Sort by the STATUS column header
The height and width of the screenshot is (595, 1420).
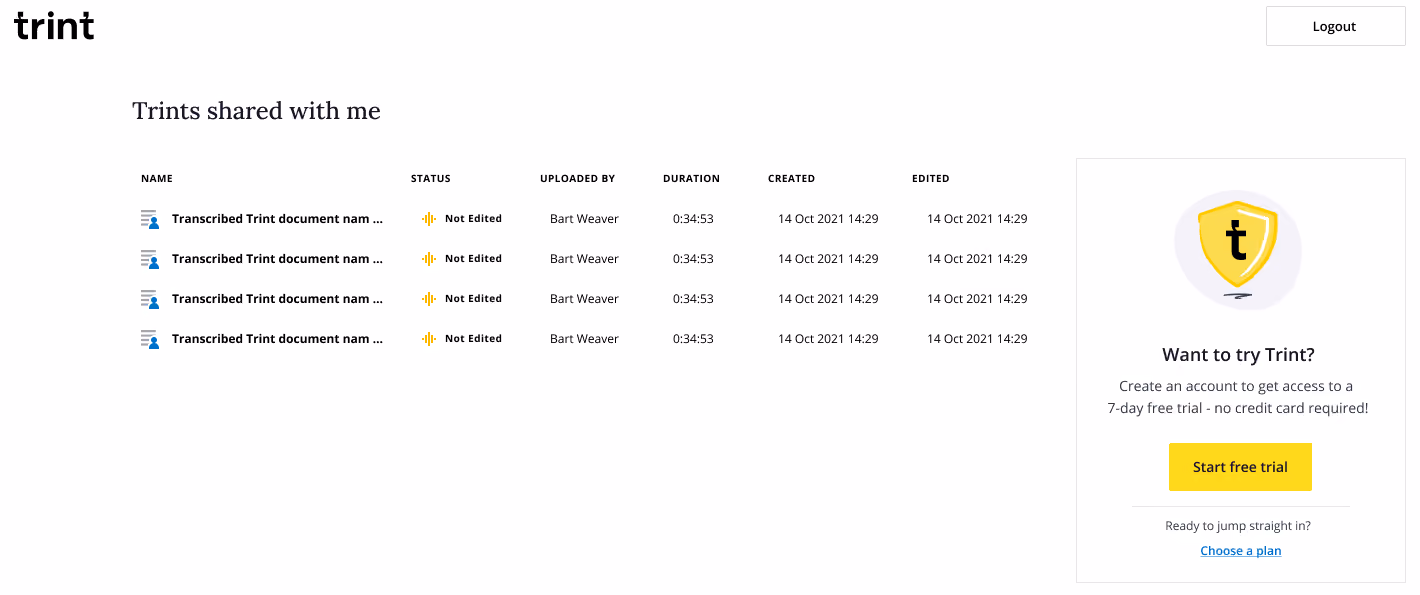431,179
